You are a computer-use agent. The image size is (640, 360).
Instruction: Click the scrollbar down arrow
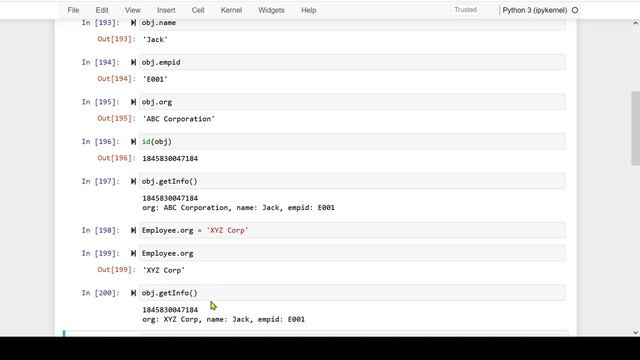tap(636, 332)
